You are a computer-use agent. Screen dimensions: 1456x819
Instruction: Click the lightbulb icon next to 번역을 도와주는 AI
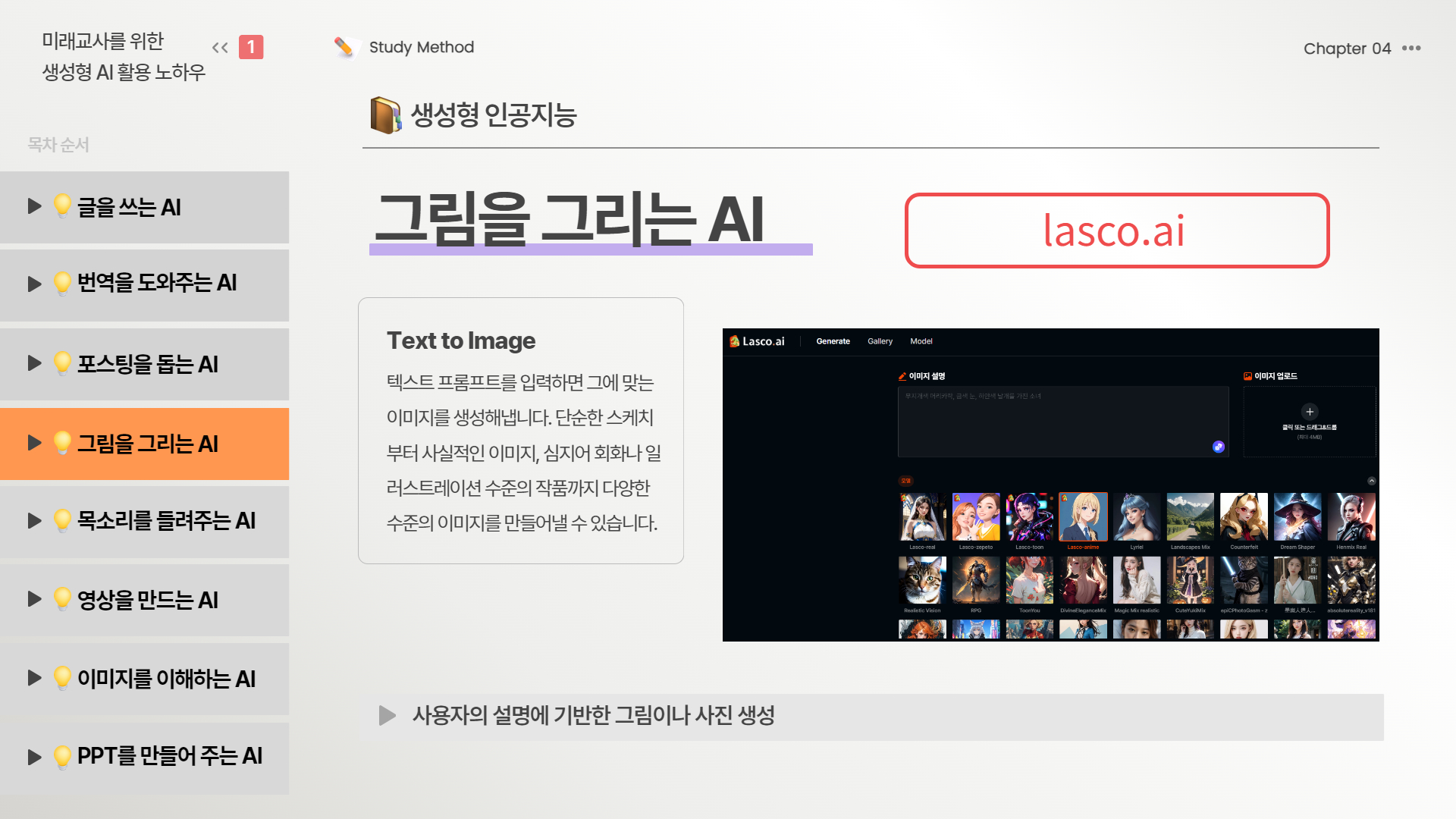(x=62, y=283)
